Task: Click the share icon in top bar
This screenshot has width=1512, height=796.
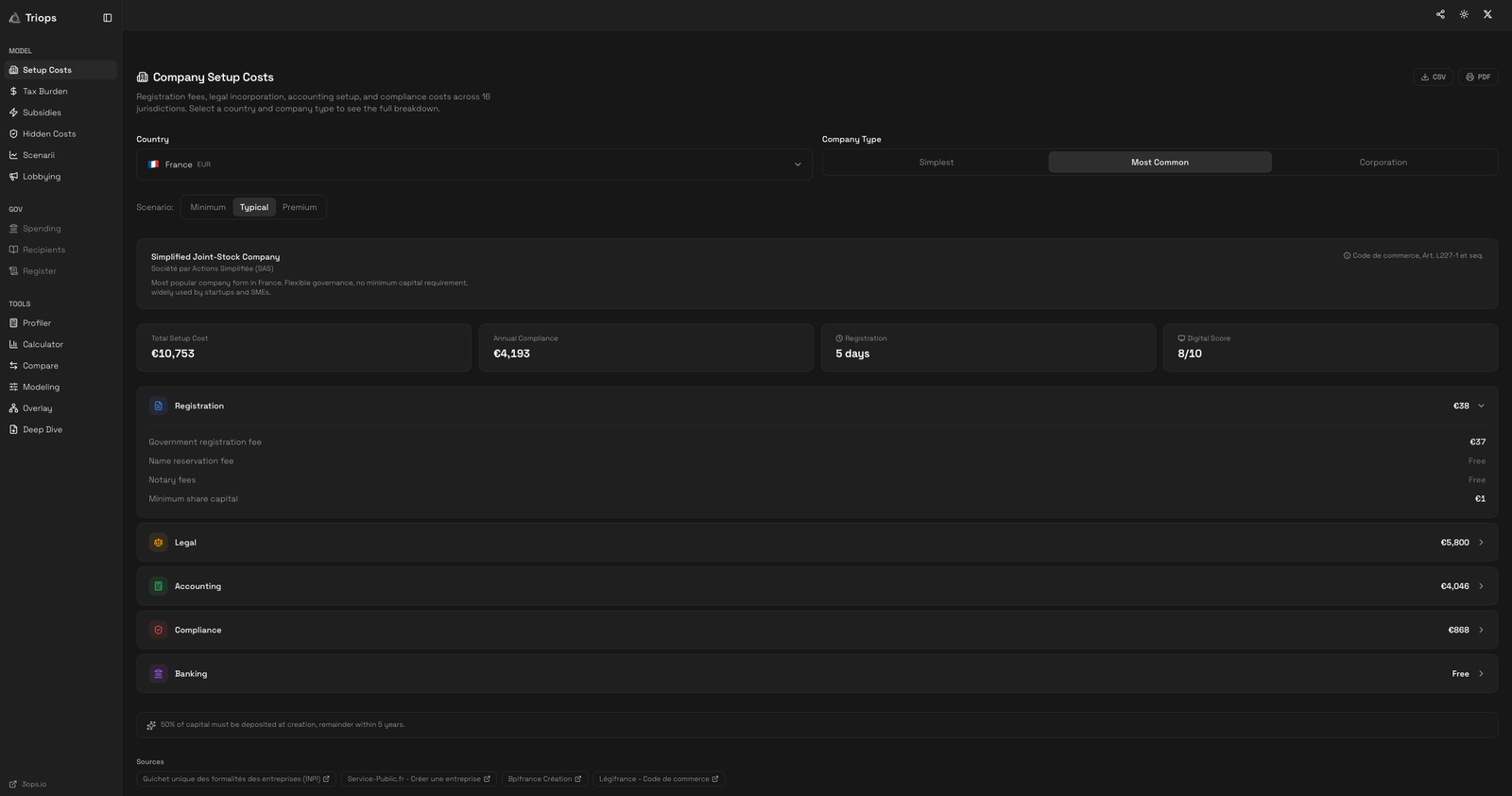Action: [1440, 14]
